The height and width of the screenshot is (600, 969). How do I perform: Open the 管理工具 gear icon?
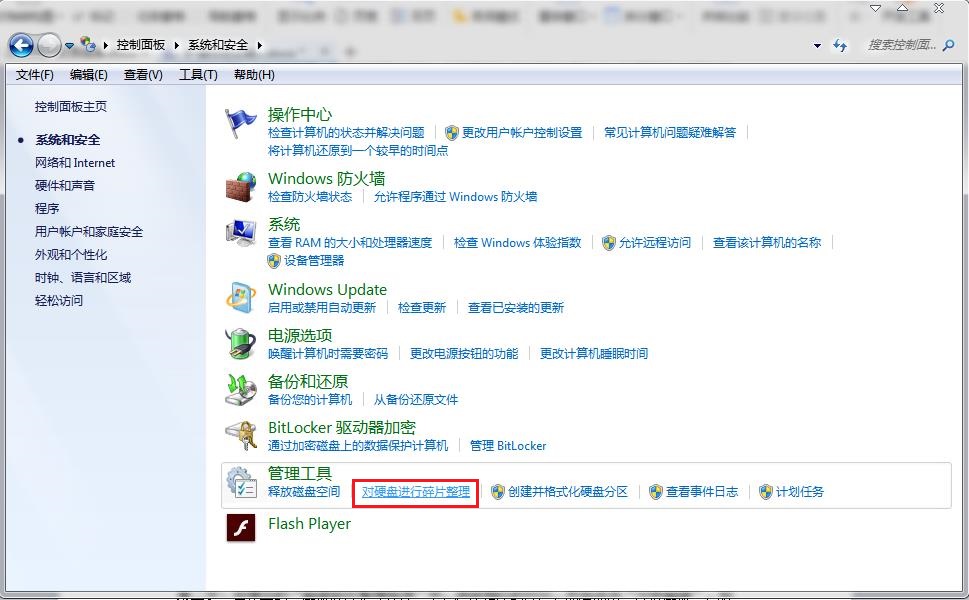pos(241,482)
